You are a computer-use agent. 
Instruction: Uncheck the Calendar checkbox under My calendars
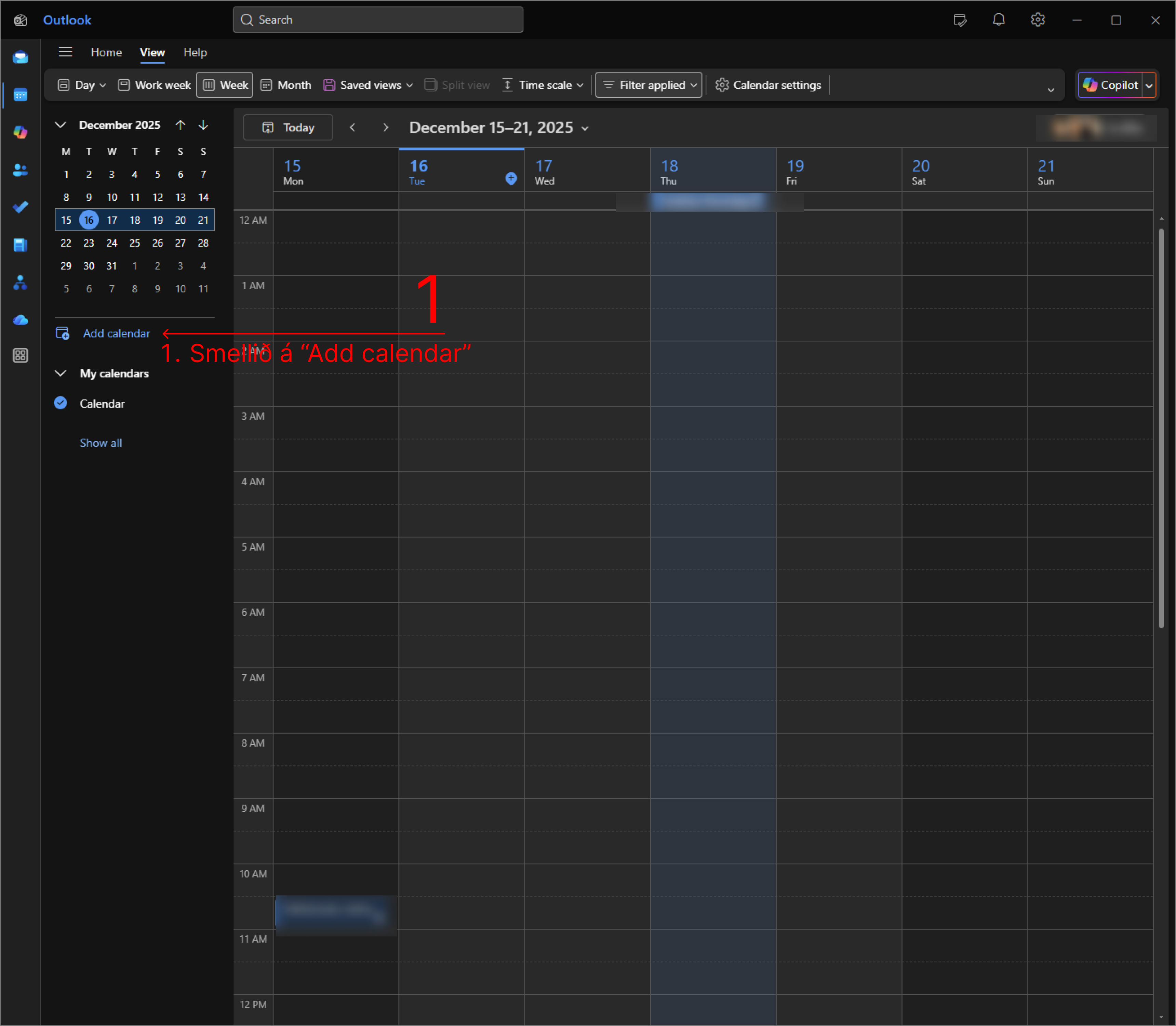pos(61,403)
